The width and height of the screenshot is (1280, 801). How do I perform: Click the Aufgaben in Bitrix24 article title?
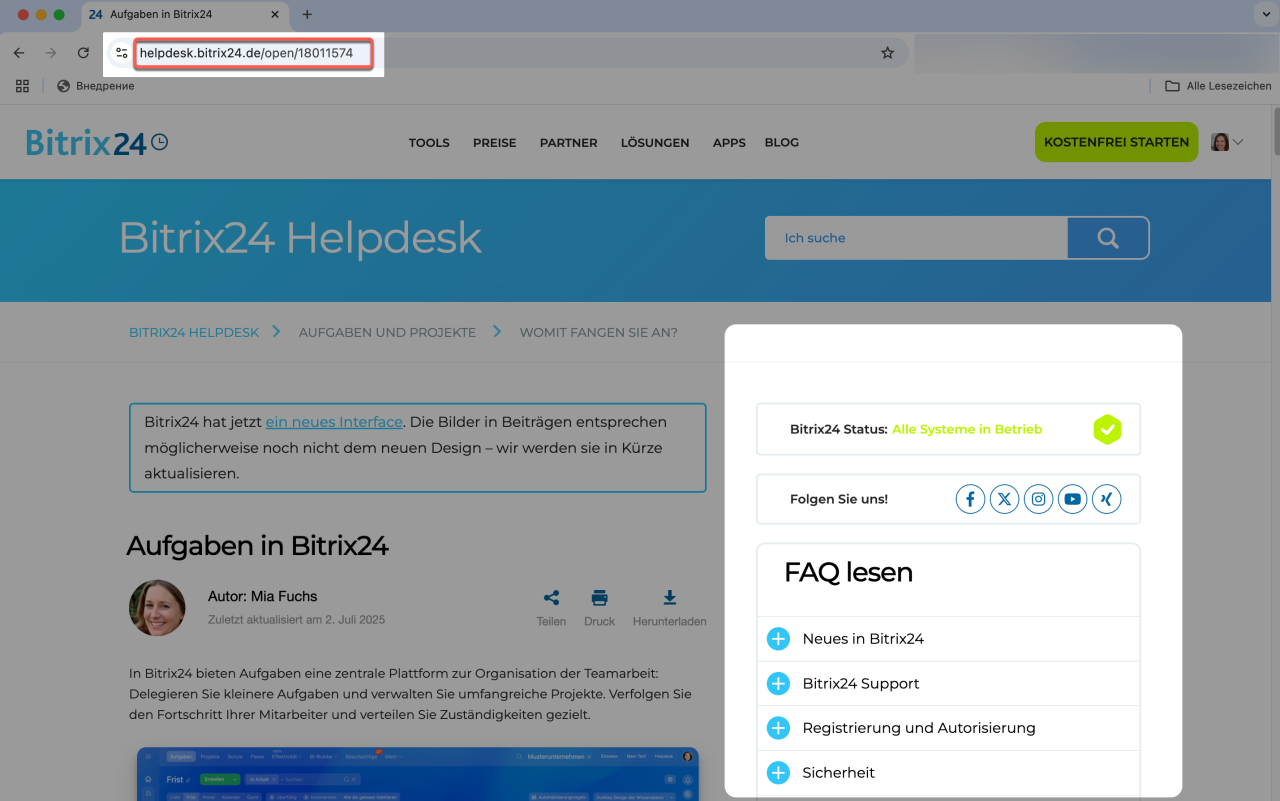257,546
